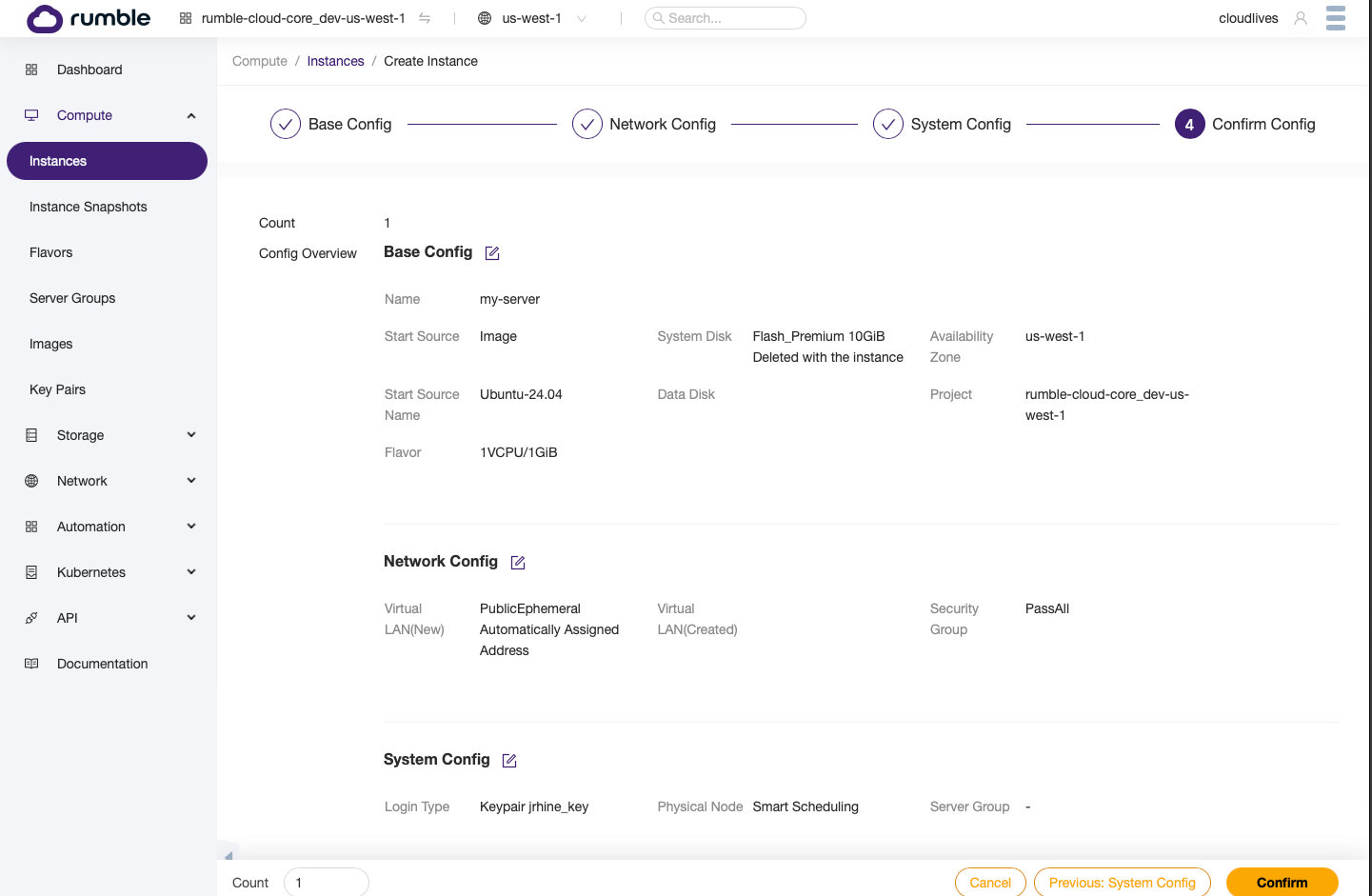Screen dimensions: 1372x896
Task: Click the sidebar collapse triangle icon
Action: pos(228,855)
